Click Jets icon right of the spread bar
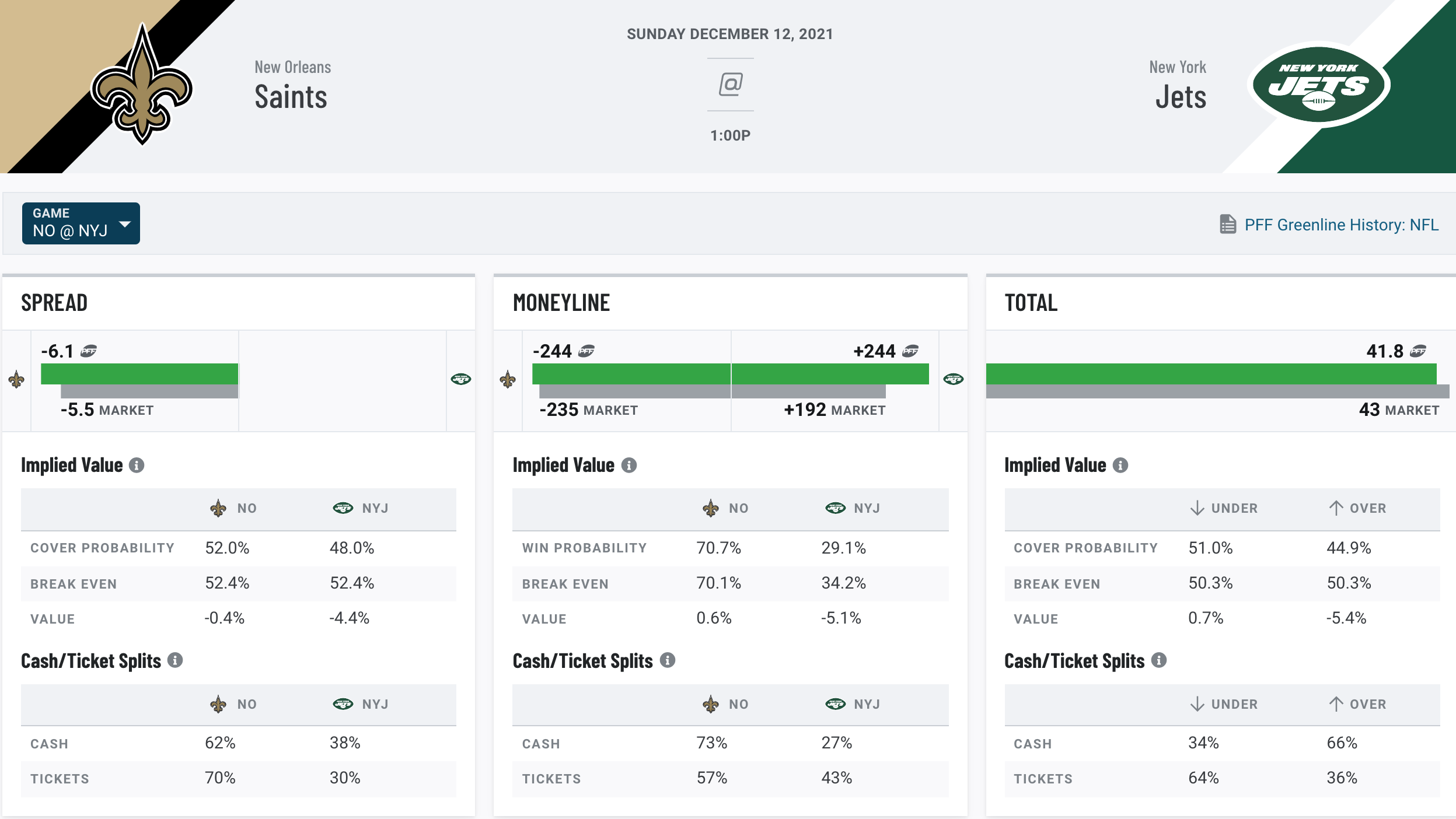The height and width of the screenshot is (819, 1456). point(461,379)
